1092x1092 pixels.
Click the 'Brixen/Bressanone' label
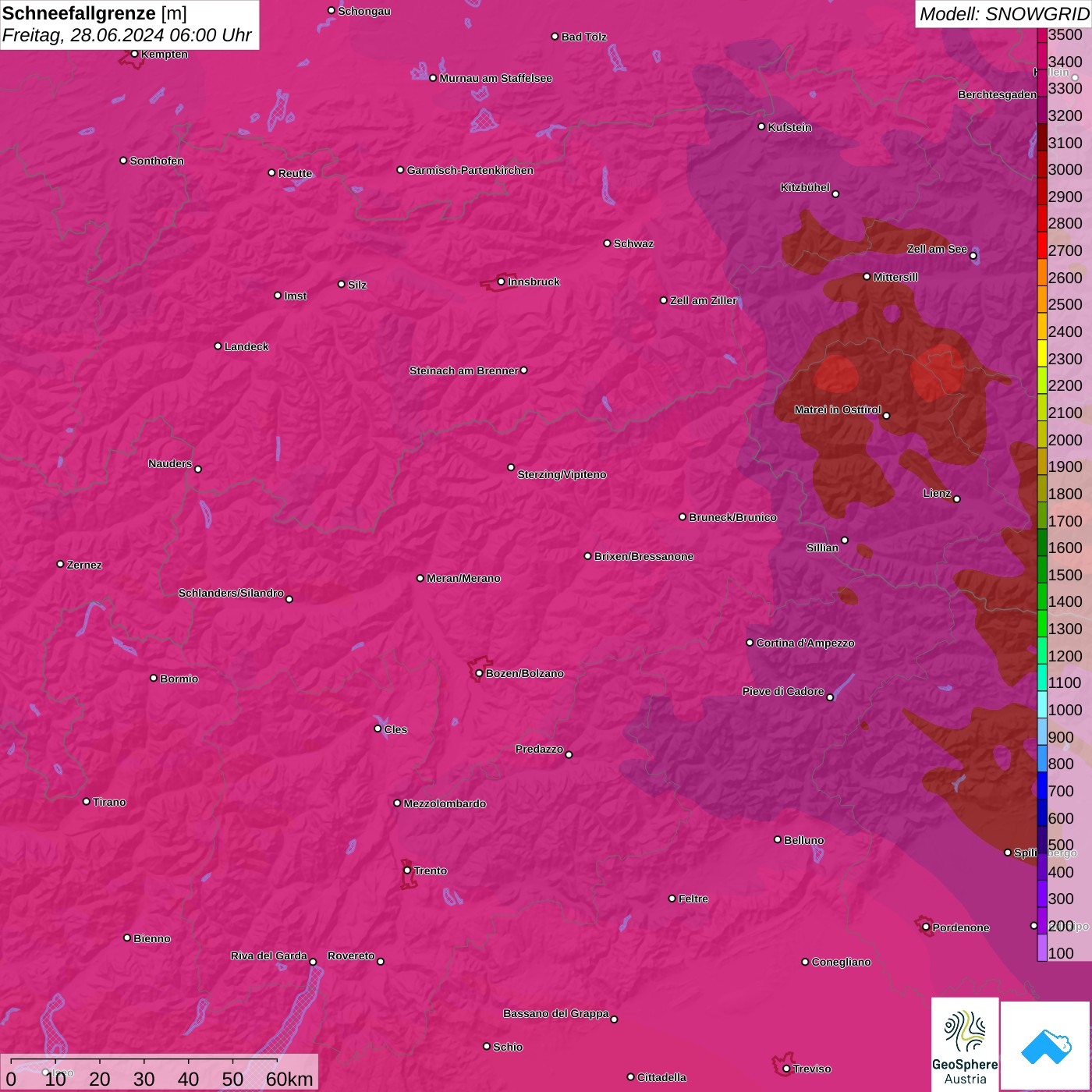coord(643,556)
